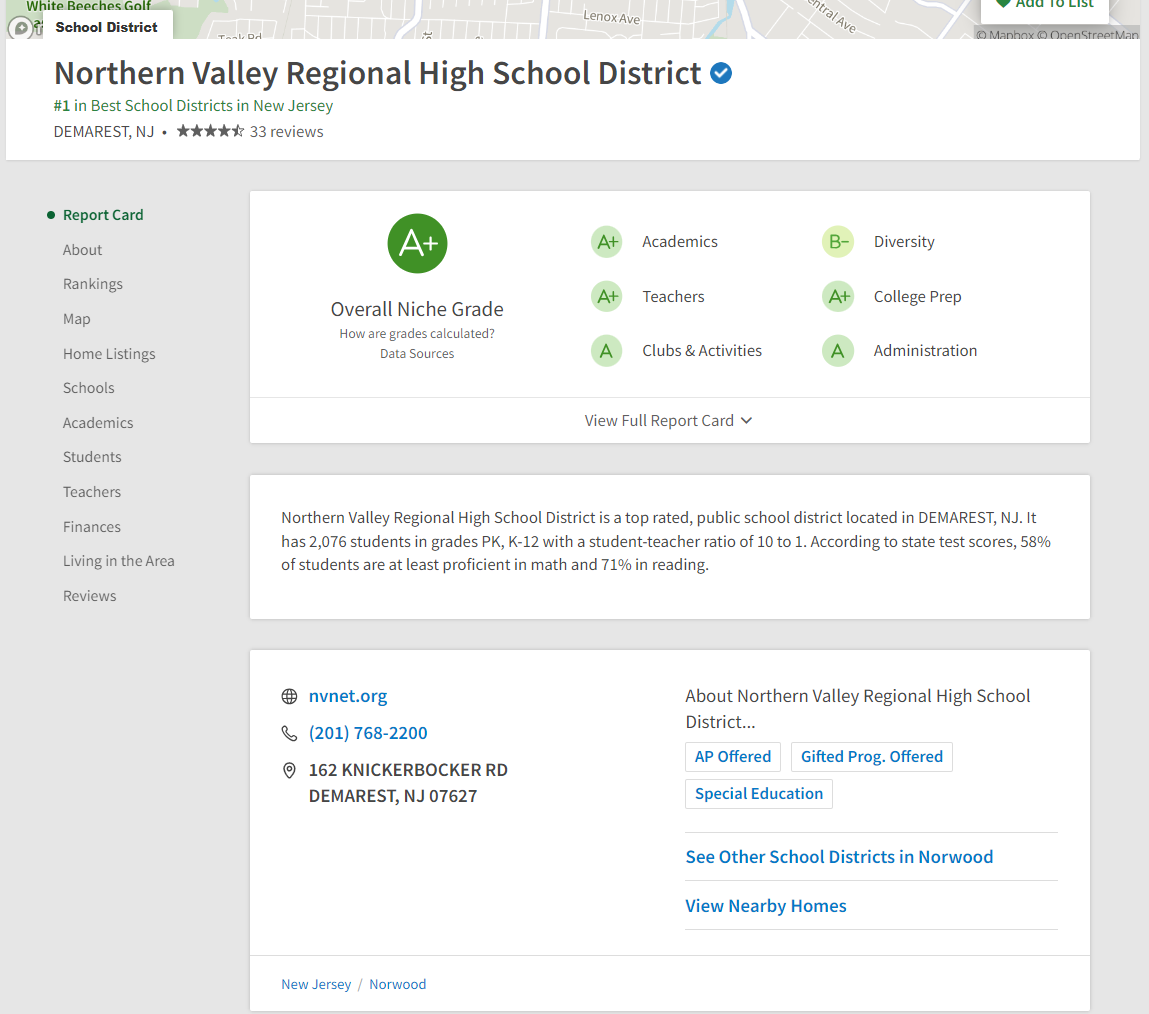Screen dimensions: 1149x1014
Task: Open the Data Sources link
Action: [417, 354]
